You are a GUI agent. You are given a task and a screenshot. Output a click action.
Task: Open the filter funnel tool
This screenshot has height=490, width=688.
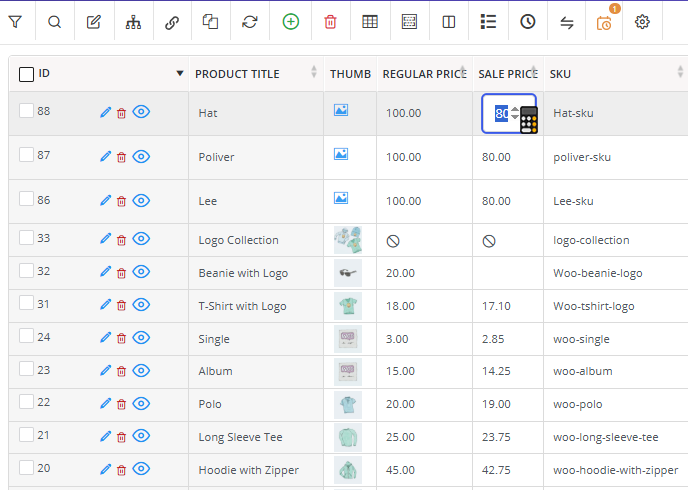click(x=15, y=22)
